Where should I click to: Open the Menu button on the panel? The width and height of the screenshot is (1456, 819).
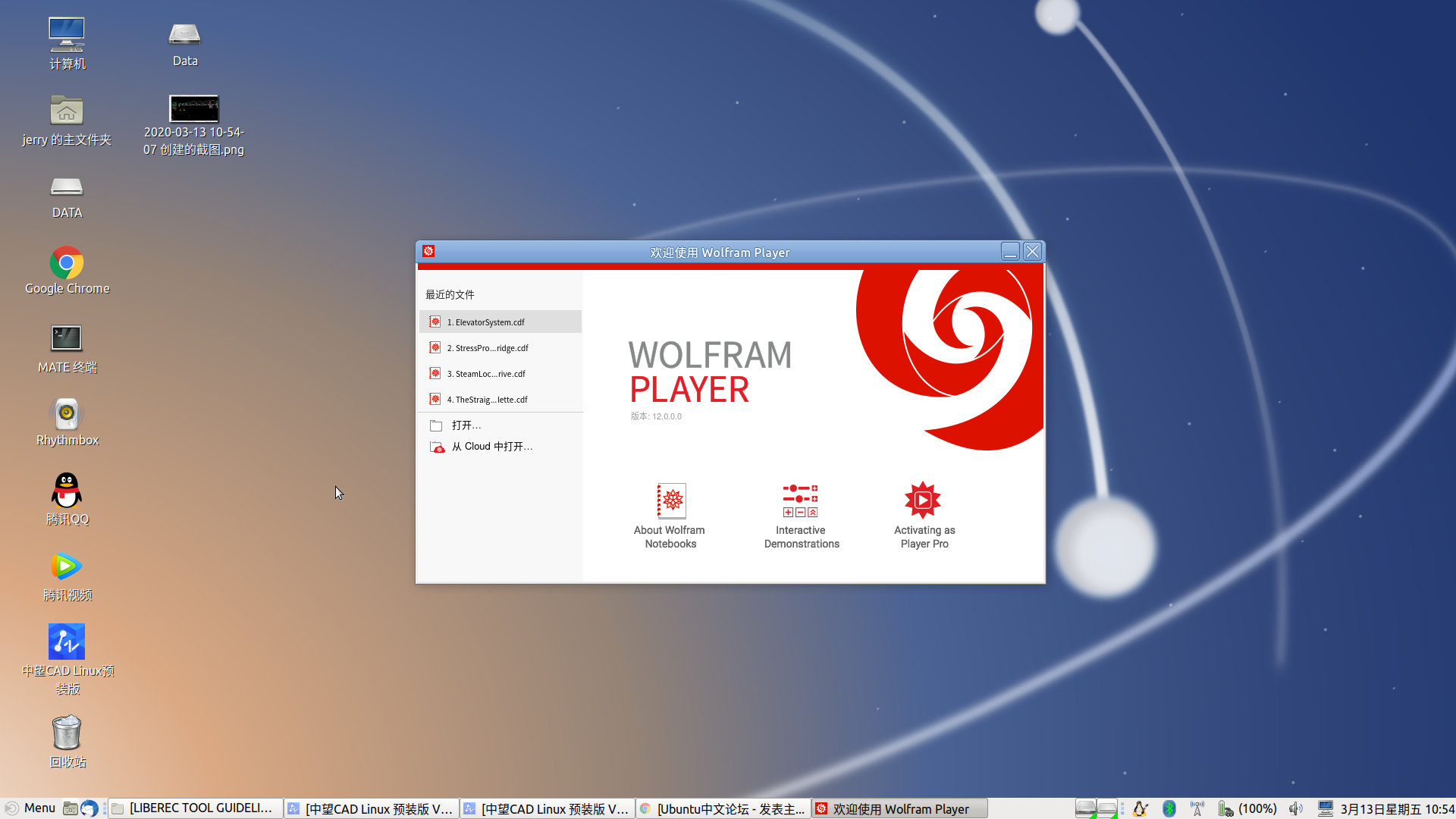click(x=30, y=808)
